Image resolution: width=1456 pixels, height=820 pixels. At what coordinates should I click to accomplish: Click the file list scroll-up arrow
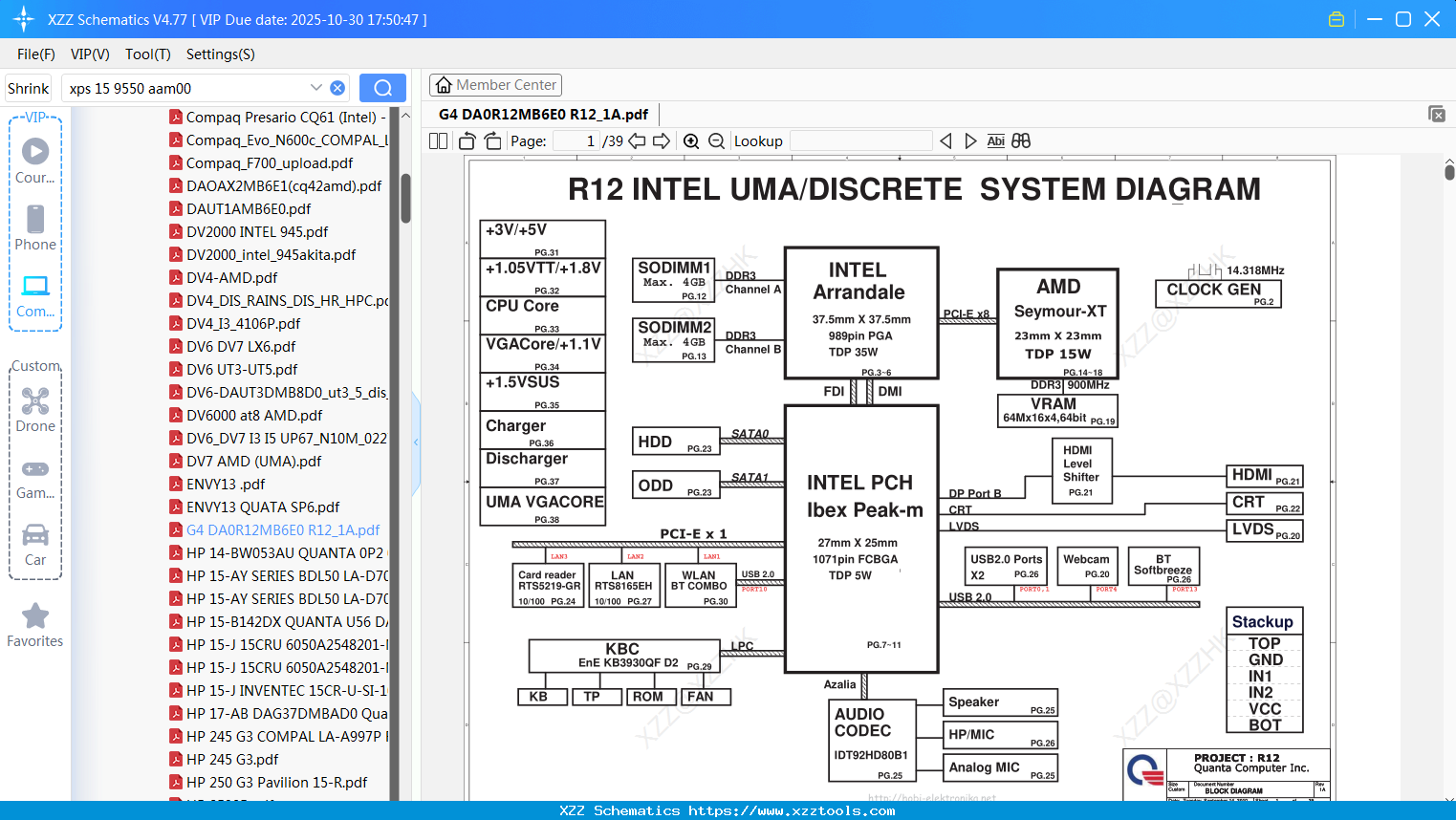point(405,116)
